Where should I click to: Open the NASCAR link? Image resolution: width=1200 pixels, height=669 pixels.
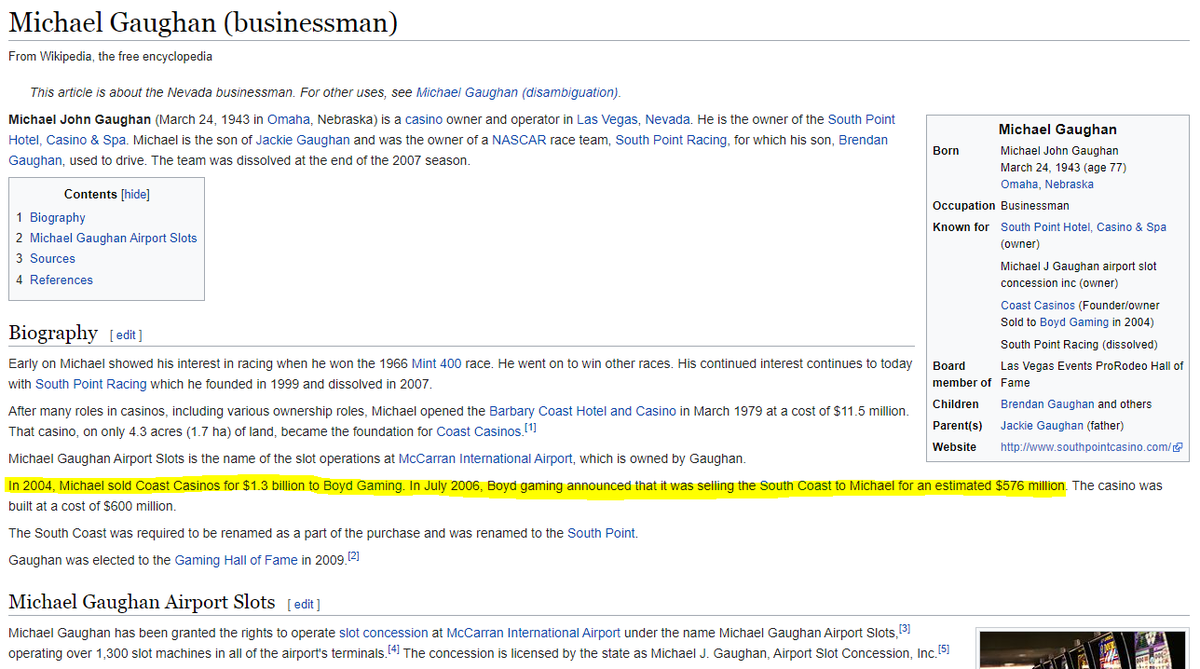tap(519, 140)
